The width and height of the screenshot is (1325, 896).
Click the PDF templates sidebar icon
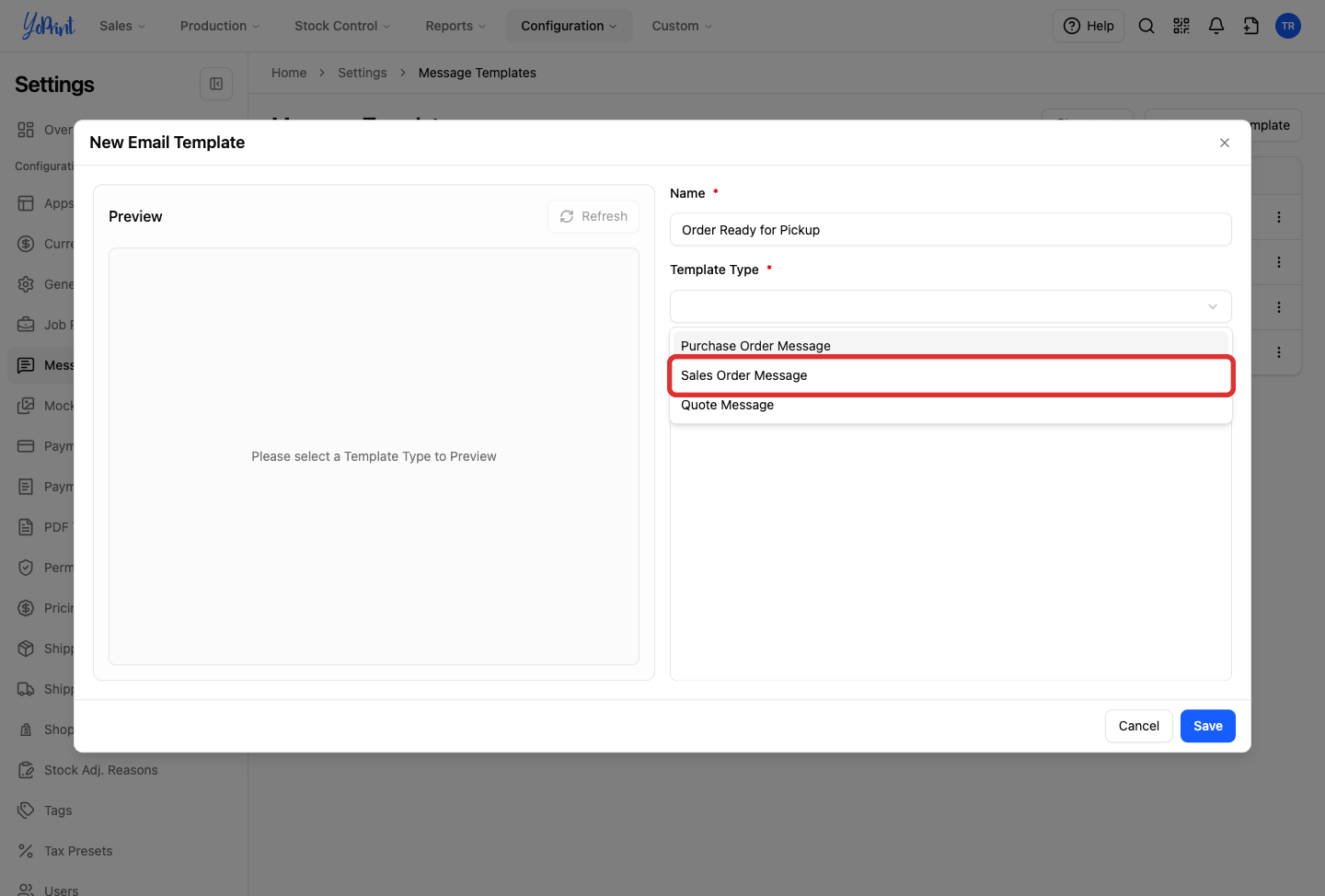(x=26, y=527)
